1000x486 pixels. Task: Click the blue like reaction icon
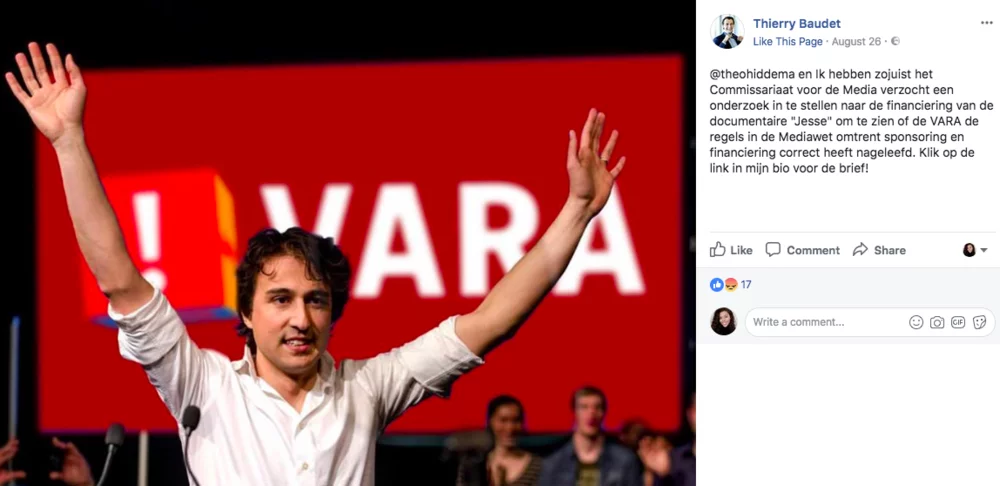coord(716,284)
